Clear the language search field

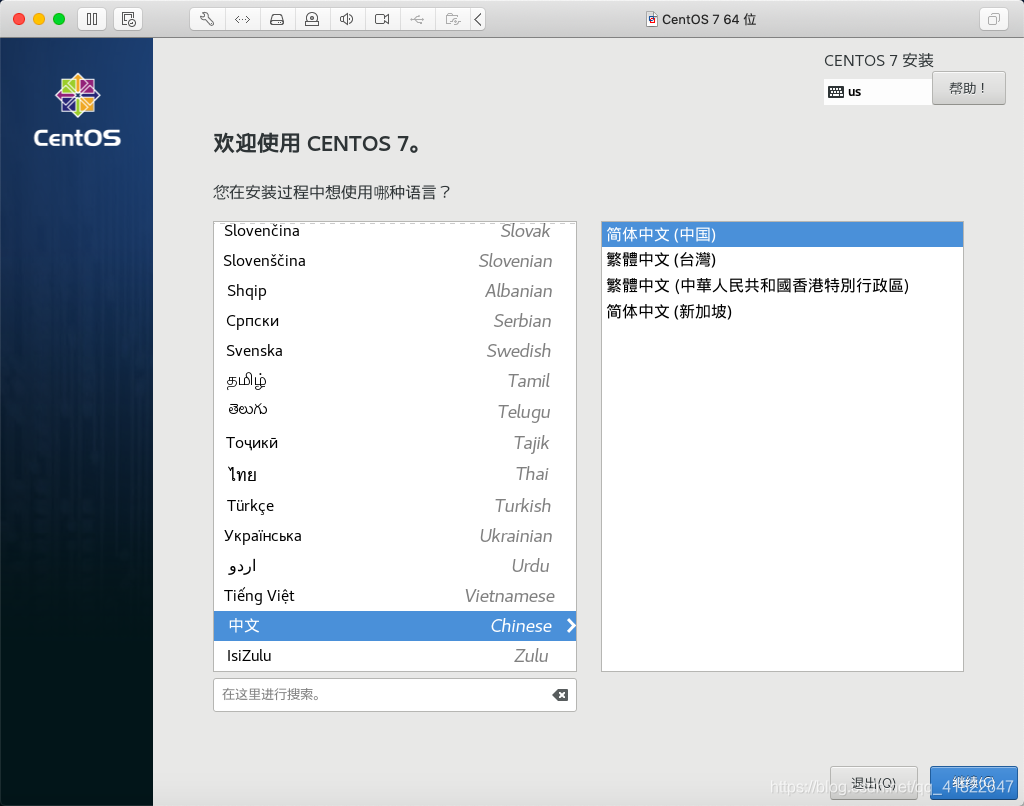pyautogui.click(x=560, y=695)
